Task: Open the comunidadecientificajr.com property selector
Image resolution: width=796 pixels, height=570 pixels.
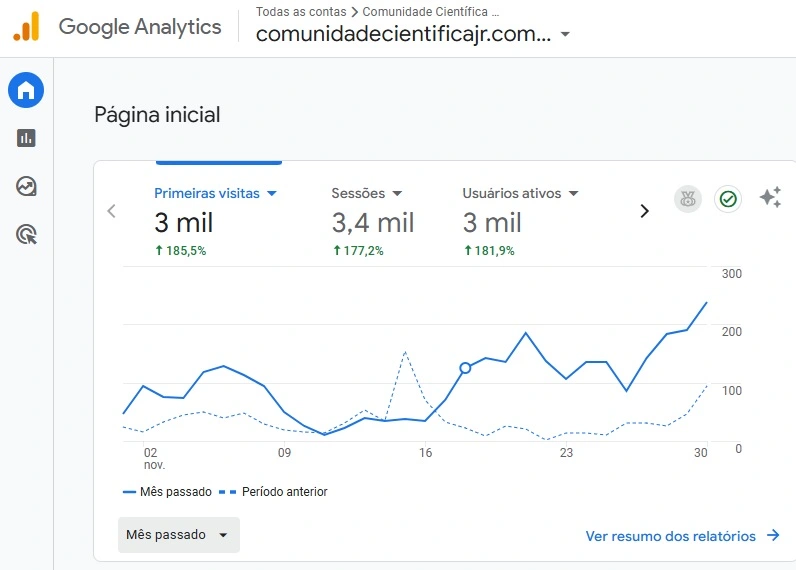Action: tap(413, 34)
